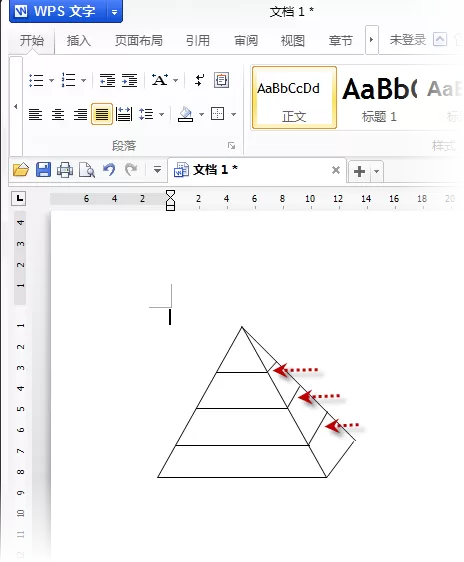Image resolution: width=464 pixels, height=562 pixels.
Task: Click the 未登录 login link
Action: tap(408, 39)
